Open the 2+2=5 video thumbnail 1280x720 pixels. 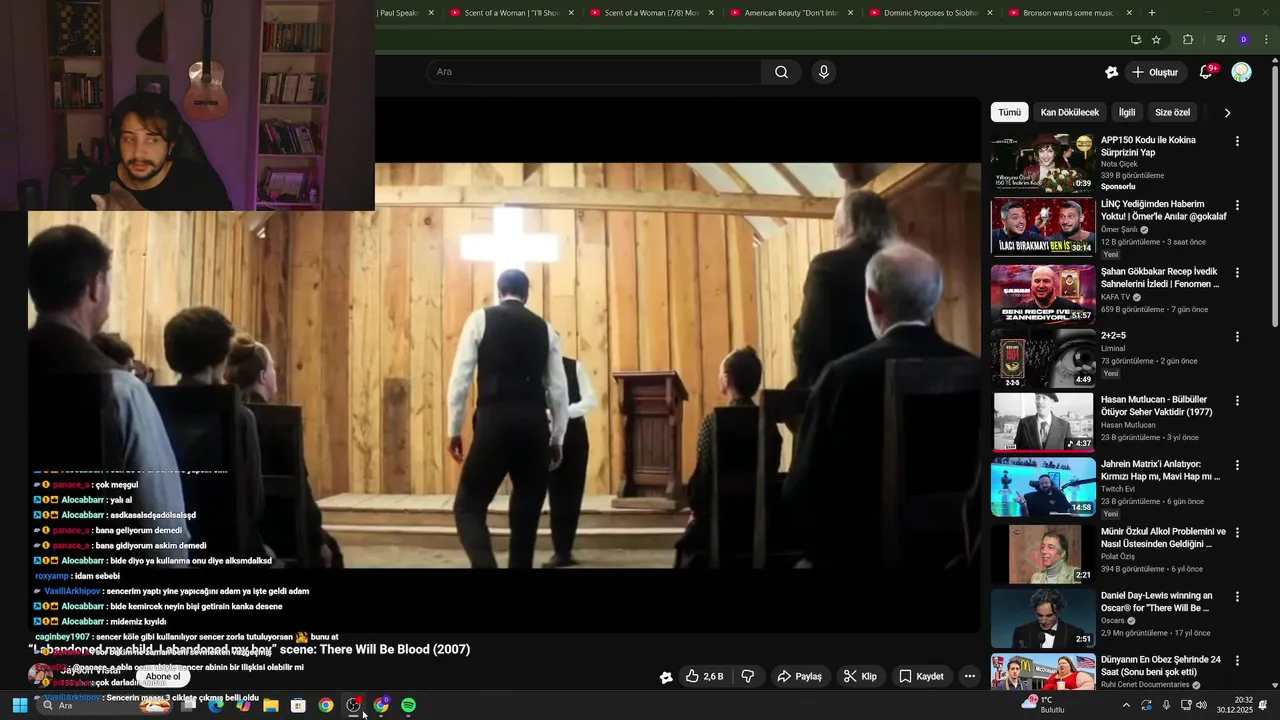tap(1042, 358)
